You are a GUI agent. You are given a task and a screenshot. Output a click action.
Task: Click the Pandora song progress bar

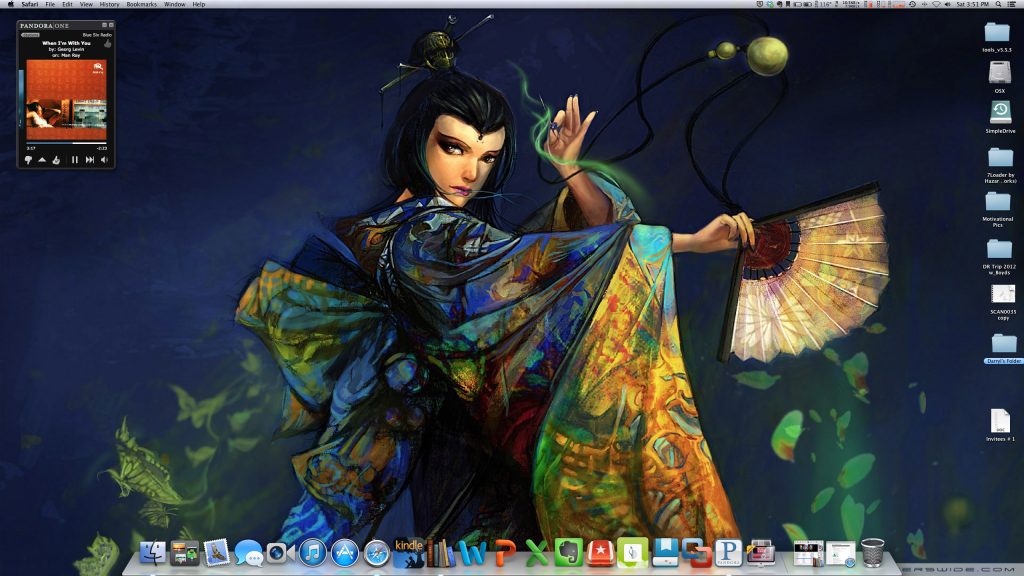66,143
